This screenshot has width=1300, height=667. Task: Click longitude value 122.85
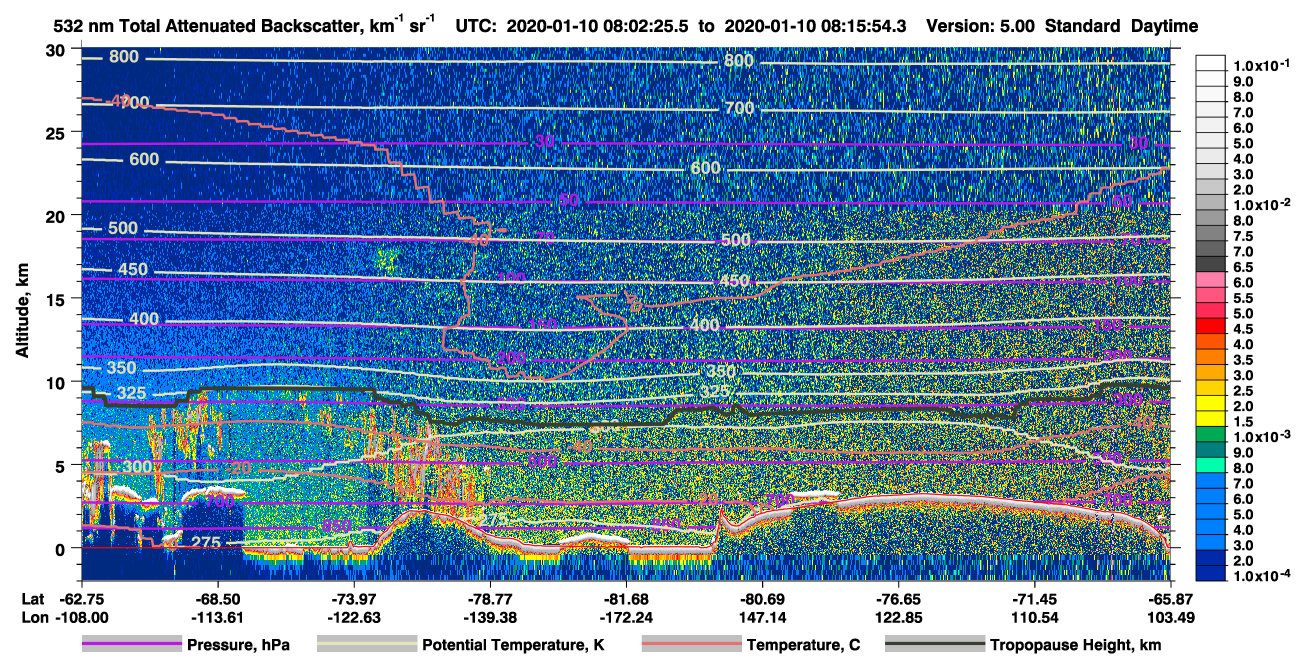click(899, 617)
